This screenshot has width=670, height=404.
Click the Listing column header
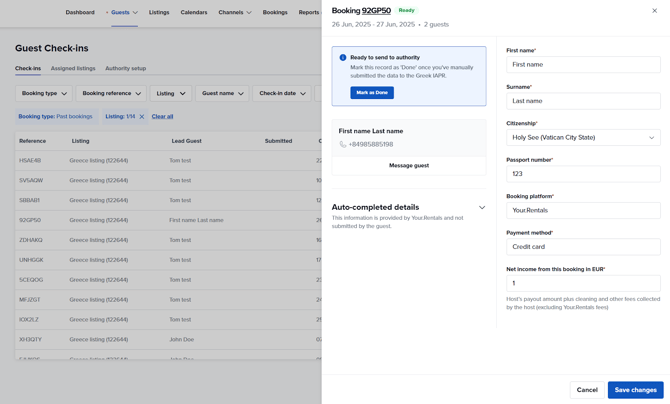(x=80, y=141)
